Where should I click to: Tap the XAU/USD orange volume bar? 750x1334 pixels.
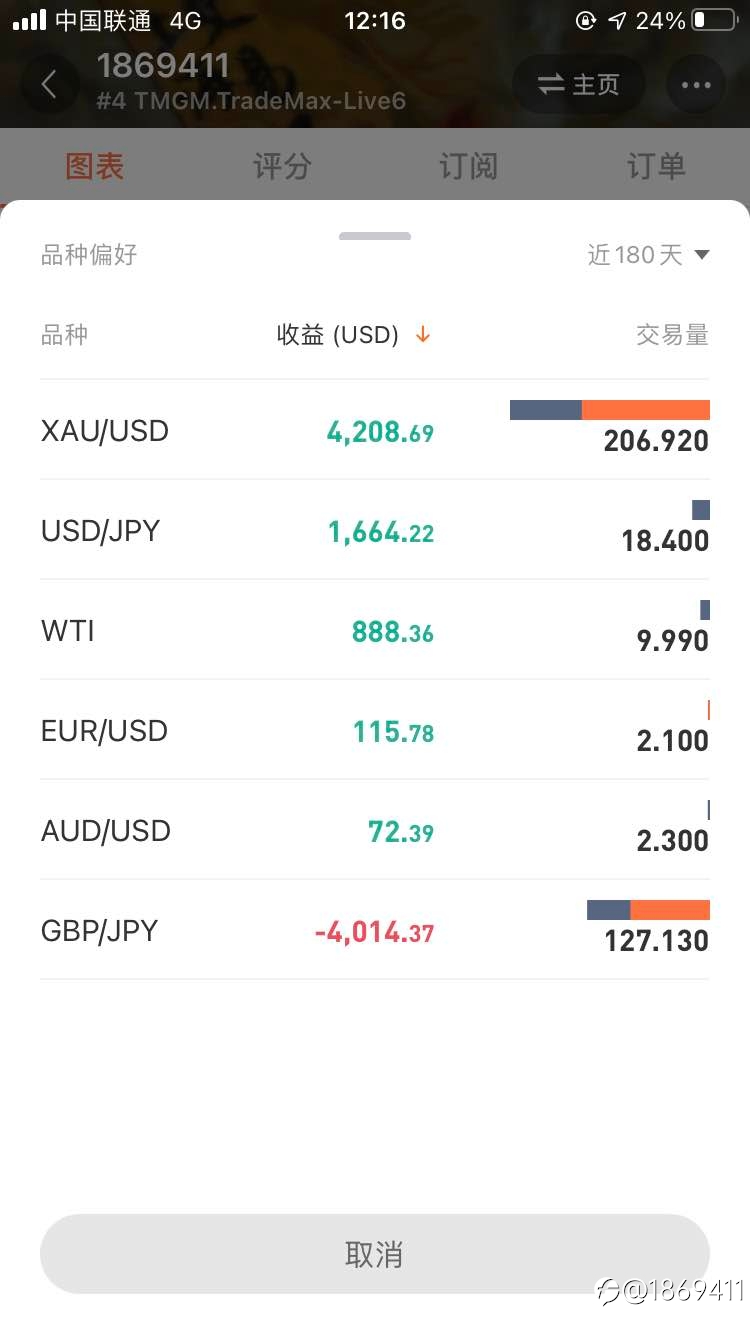[x=646, y=410]
